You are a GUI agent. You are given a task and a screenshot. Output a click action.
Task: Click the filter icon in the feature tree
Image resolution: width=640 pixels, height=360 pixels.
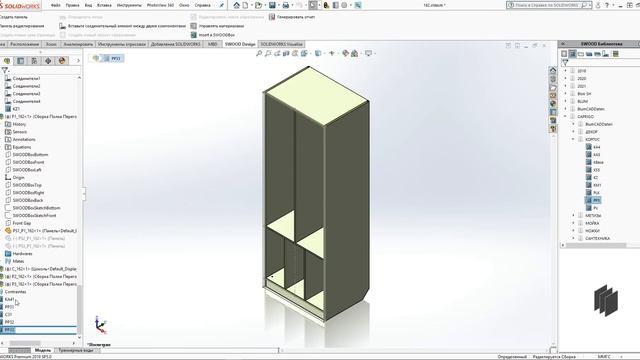point(5,70)
